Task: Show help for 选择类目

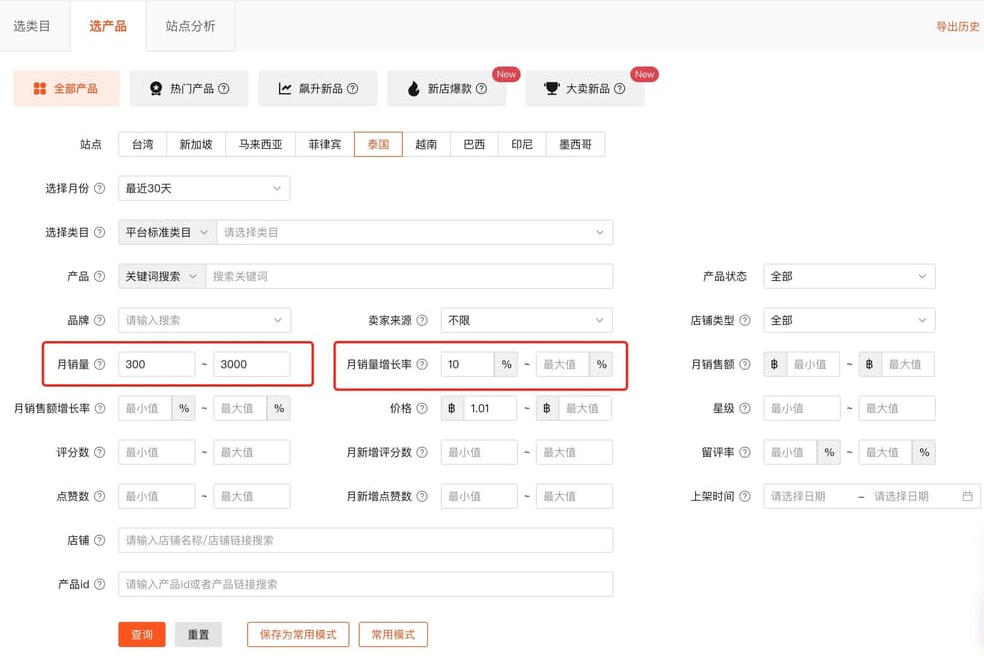Action: [x=99, y=232]
